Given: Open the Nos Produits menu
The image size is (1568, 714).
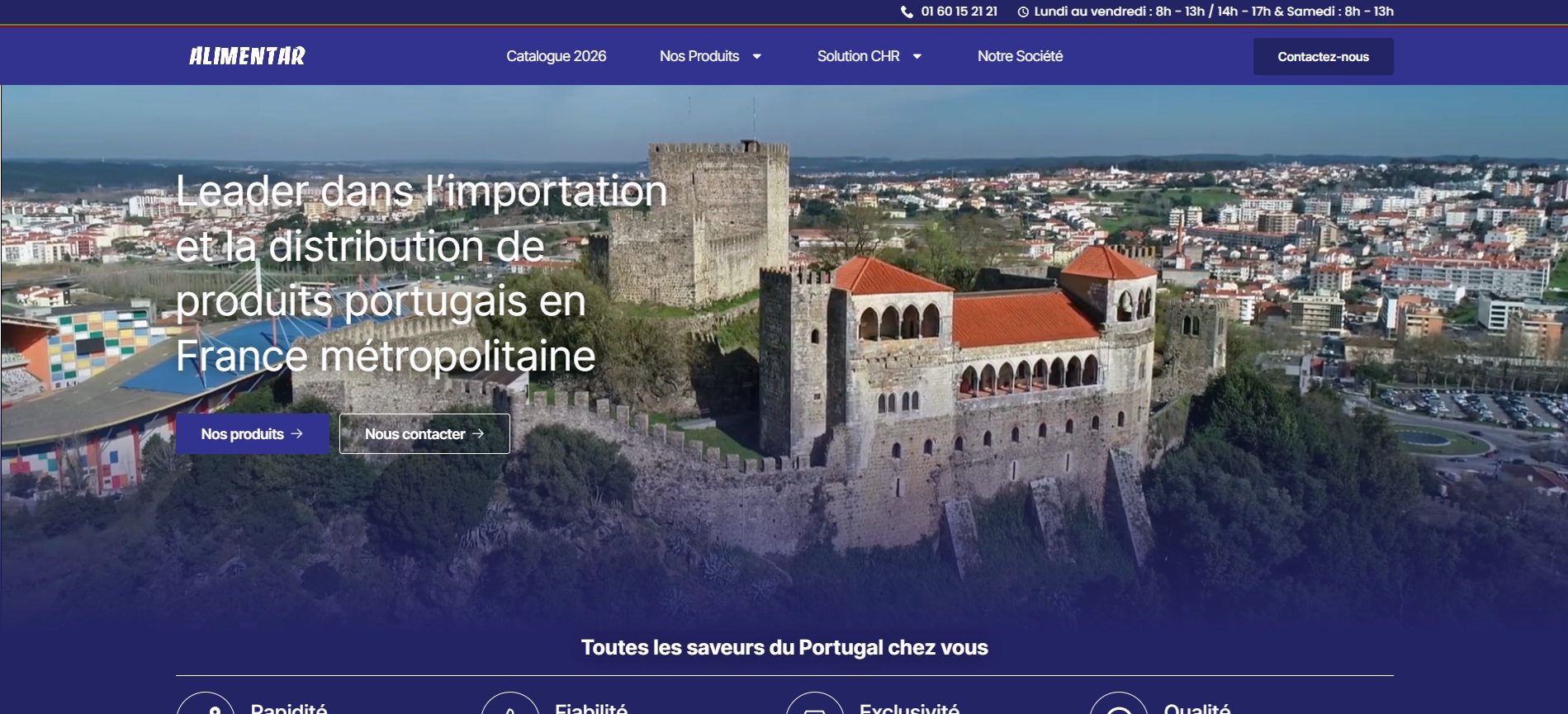Looking at the screenshot, I should (699, 56).
